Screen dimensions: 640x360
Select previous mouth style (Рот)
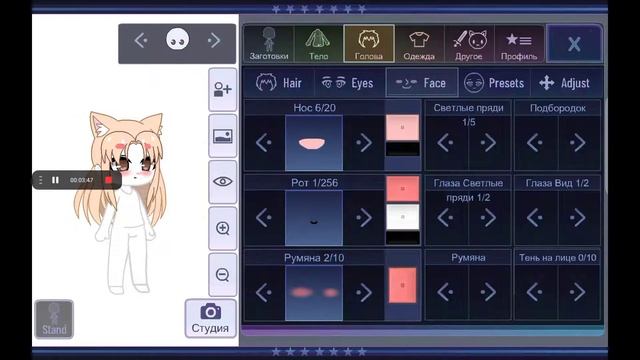[x=264, y=218]
